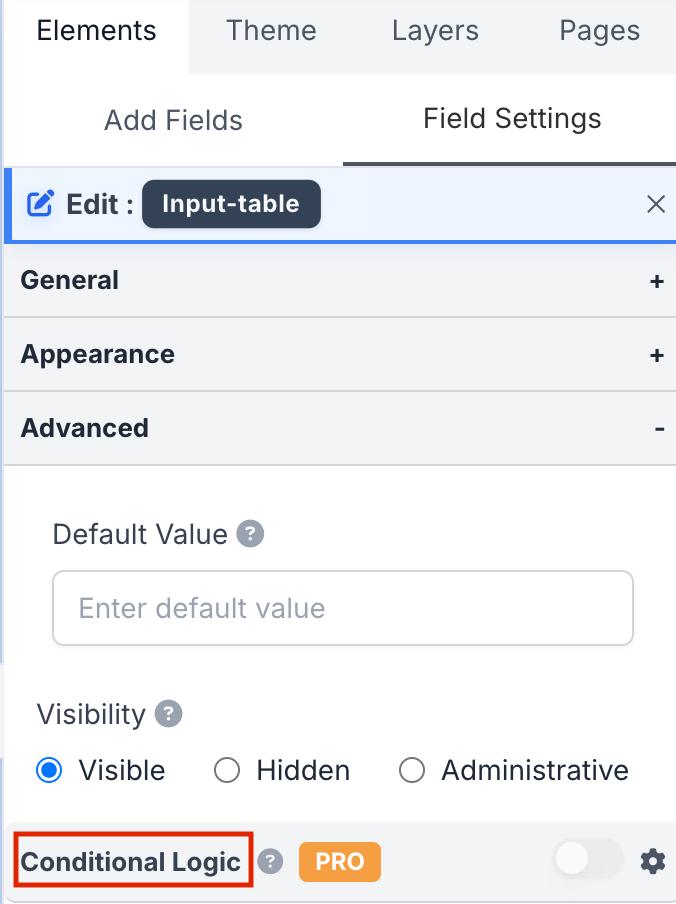Click the Input-table field name badge
Viewport: 676px width, 904px height.
(231, 204)
